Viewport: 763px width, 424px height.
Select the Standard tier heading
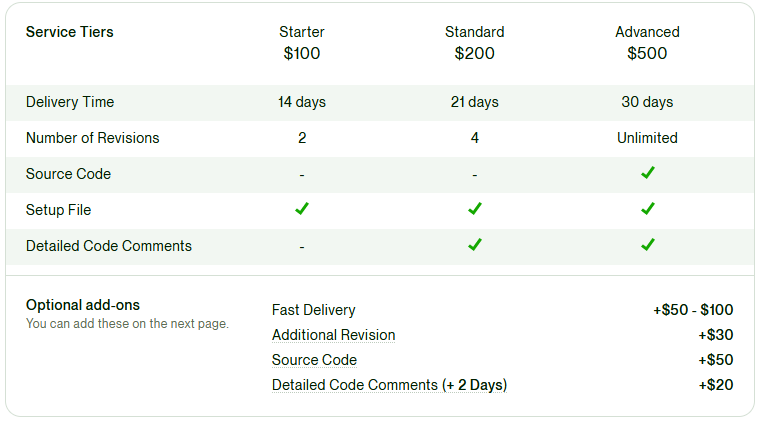coord(474,32)
